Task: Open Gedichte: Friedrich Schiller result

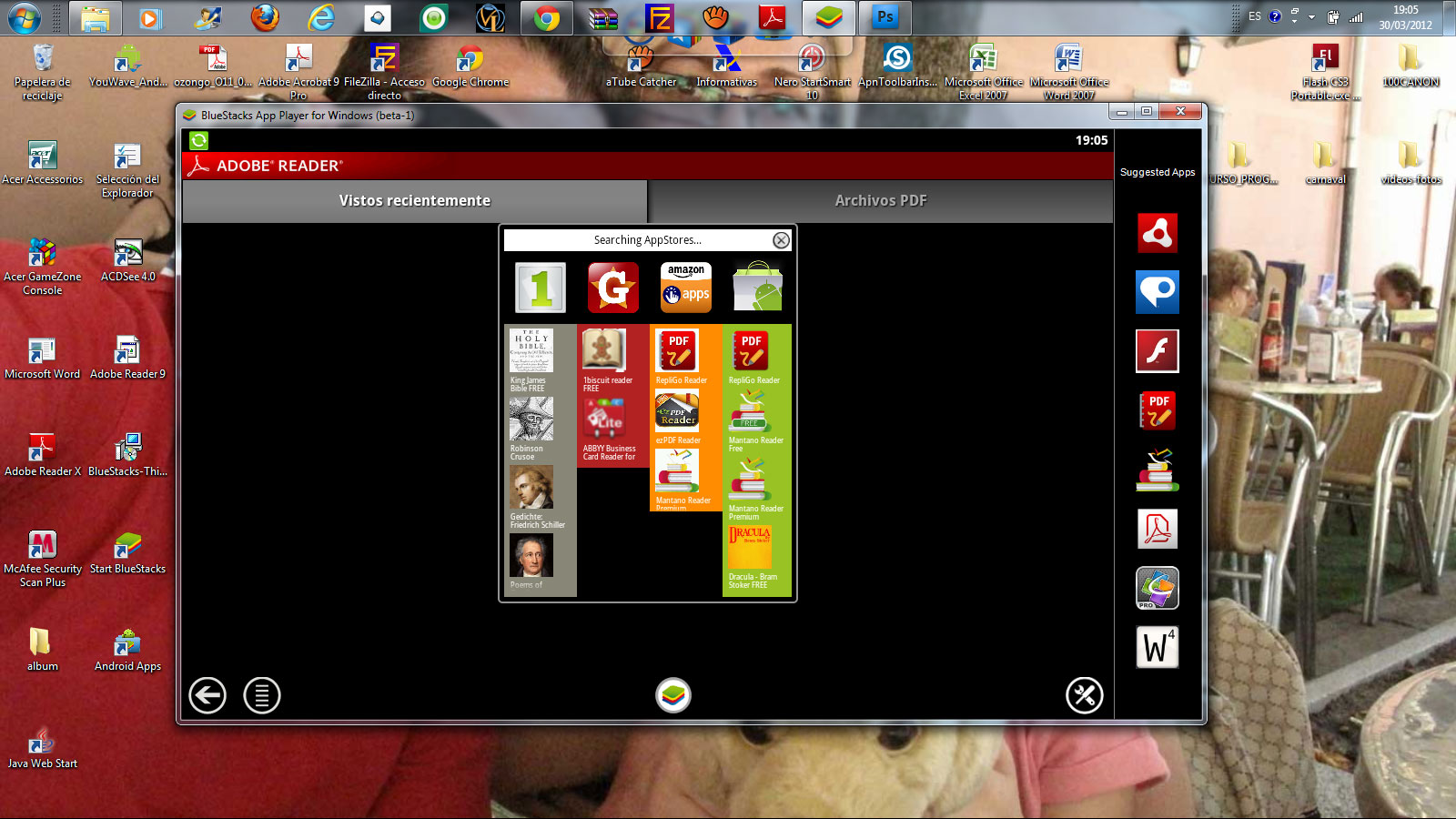Action: click(x=537, y=497)
